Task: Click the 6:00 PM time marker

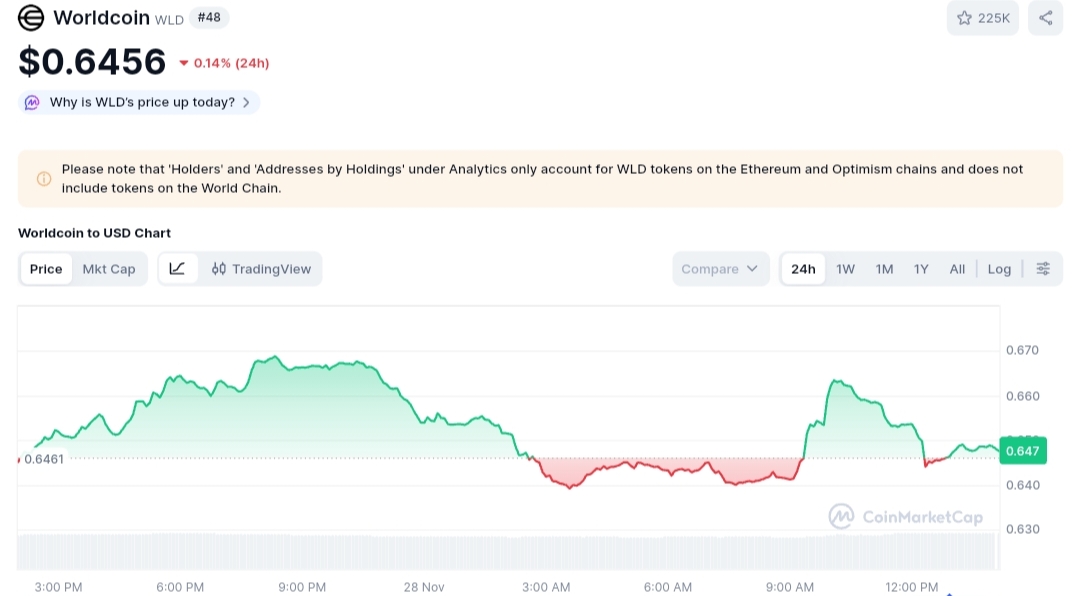Action: pos(180,587)
